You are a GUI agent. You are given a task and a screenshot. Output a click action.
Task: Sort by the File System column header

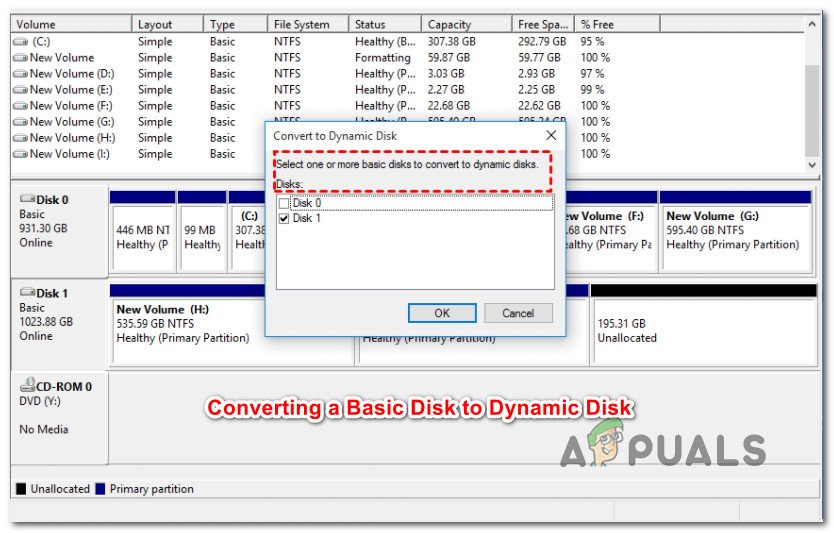[308, 24]
